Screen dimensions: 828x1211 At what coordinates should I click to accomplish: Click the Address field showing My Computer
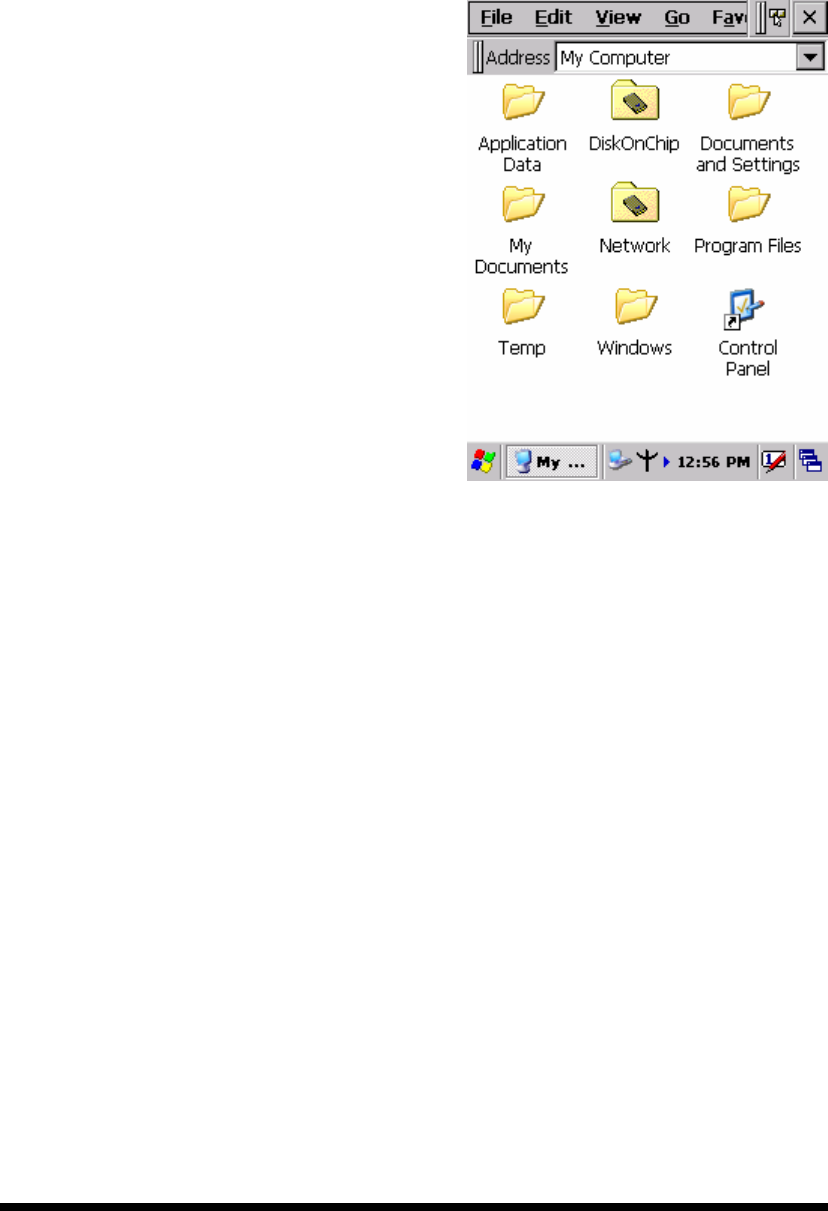[x=676, y=58]
